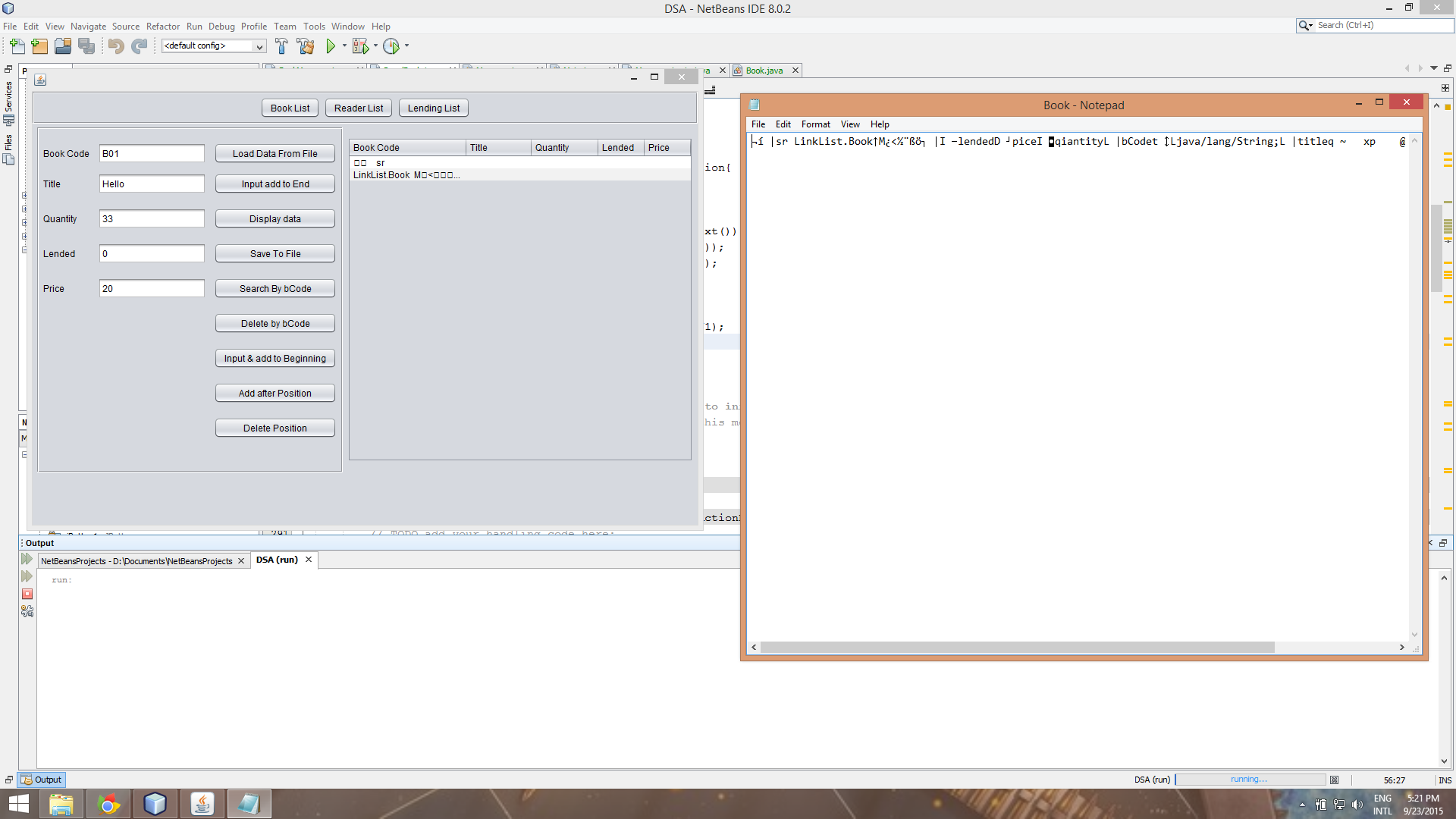Click Notepad horizontal scrollbar thumb

1018,647
